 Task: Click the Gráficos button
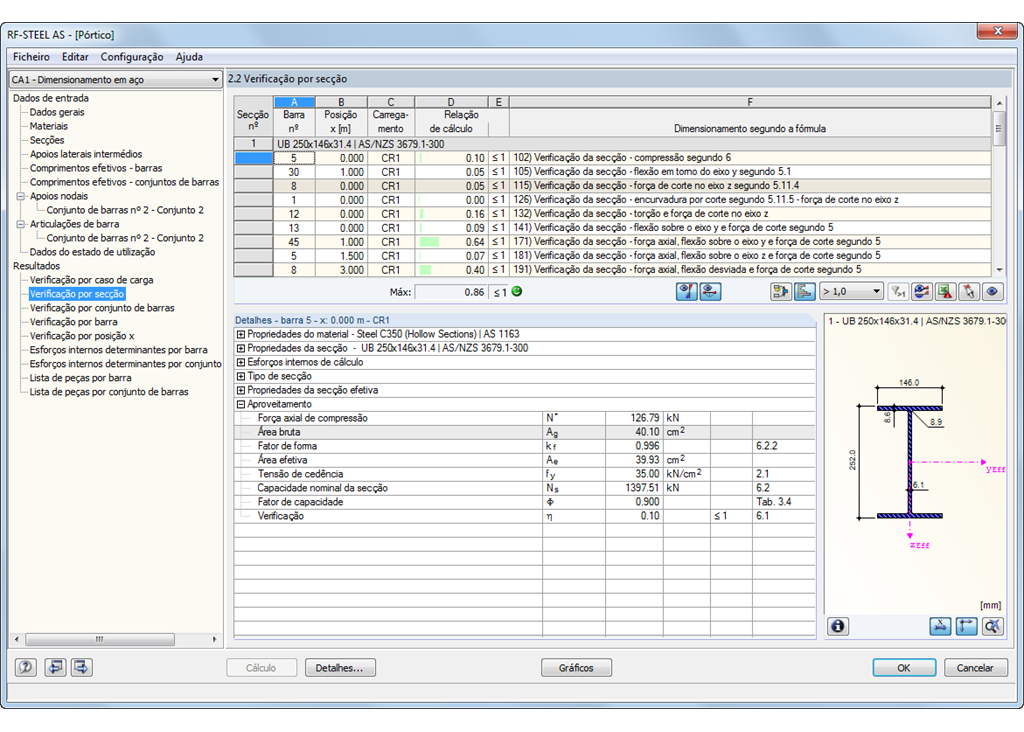point(576,667)
